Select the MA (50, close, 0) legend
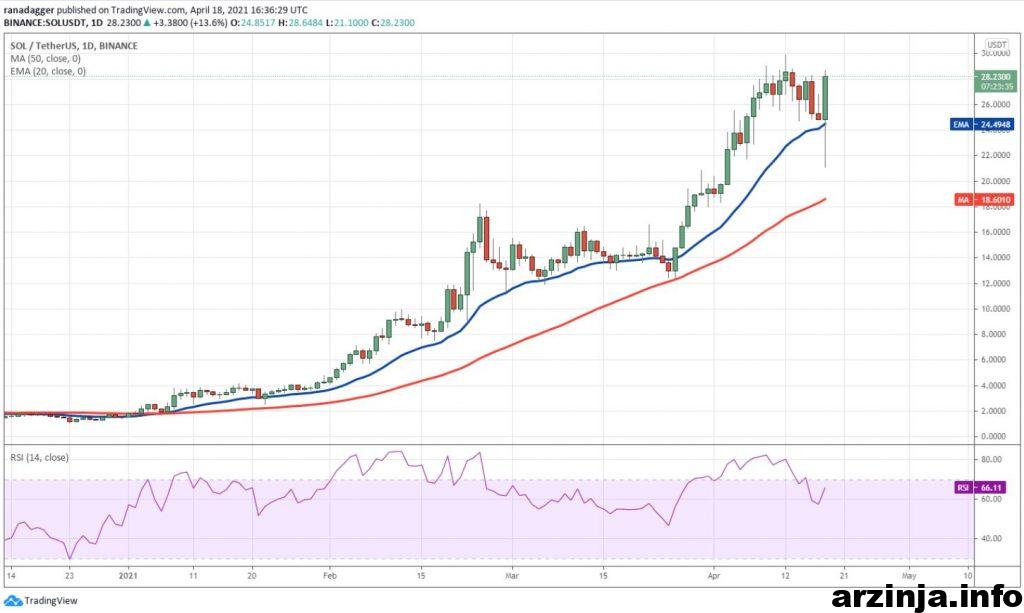 point(45,58)
